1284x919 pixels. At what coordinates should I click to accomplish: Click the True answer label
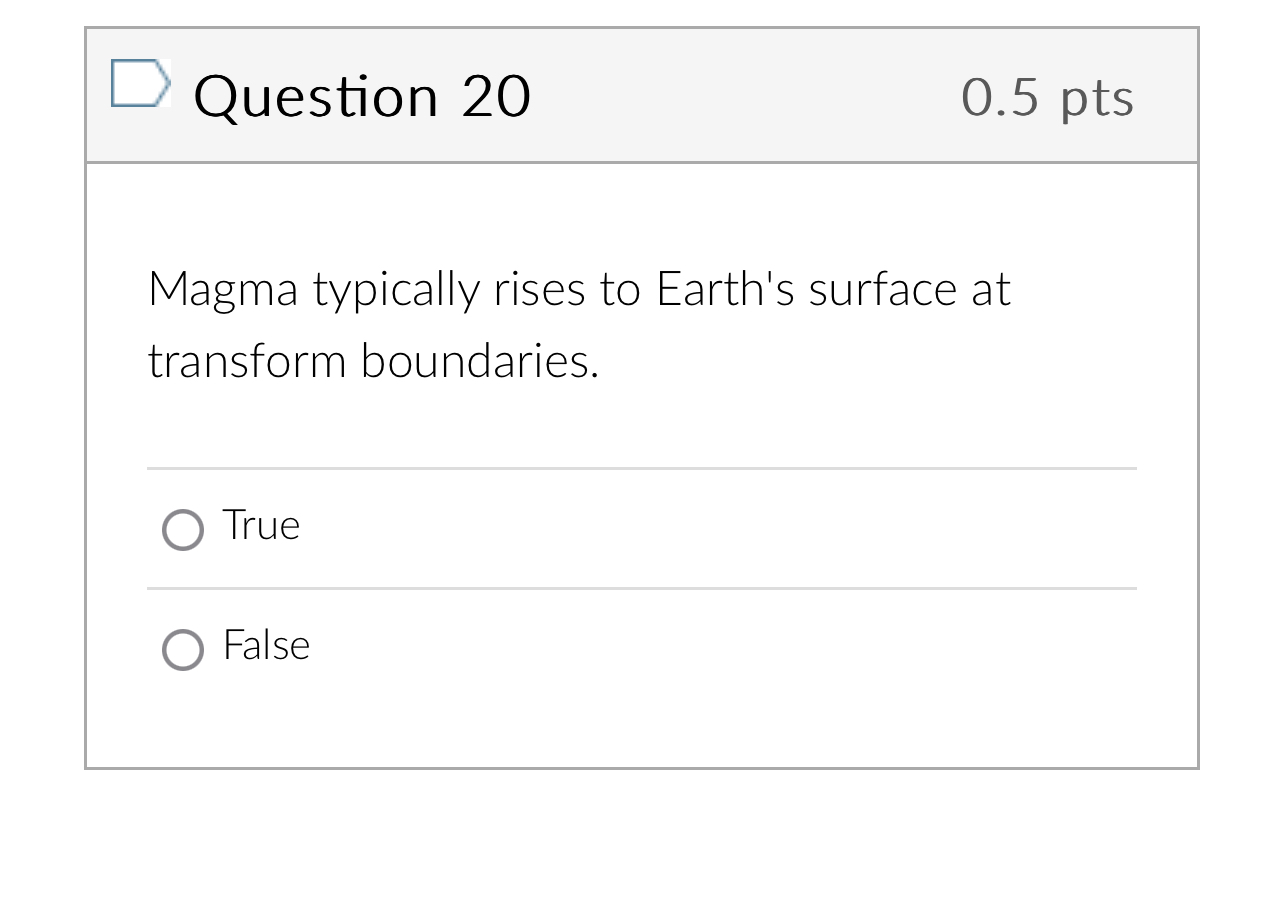(x=260, y=525)
